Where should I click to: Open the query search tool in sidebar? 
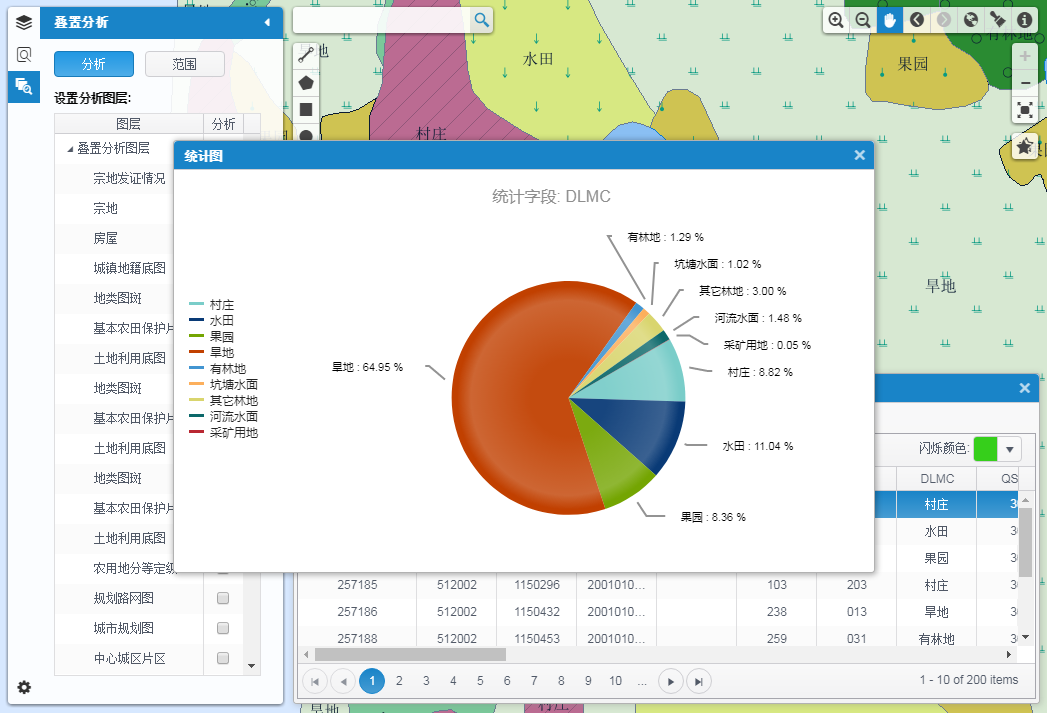(24, 55)
